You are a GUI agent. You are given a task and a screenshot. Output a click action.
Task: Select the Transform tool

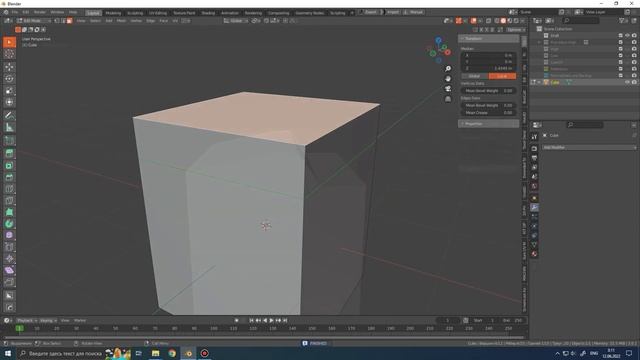(x=9, y=102)
